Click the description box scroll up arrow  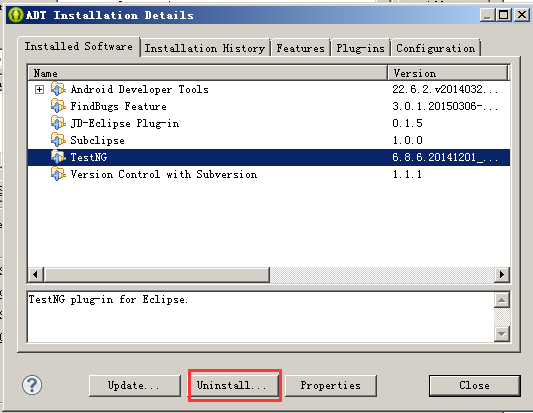tap(502, 300)
